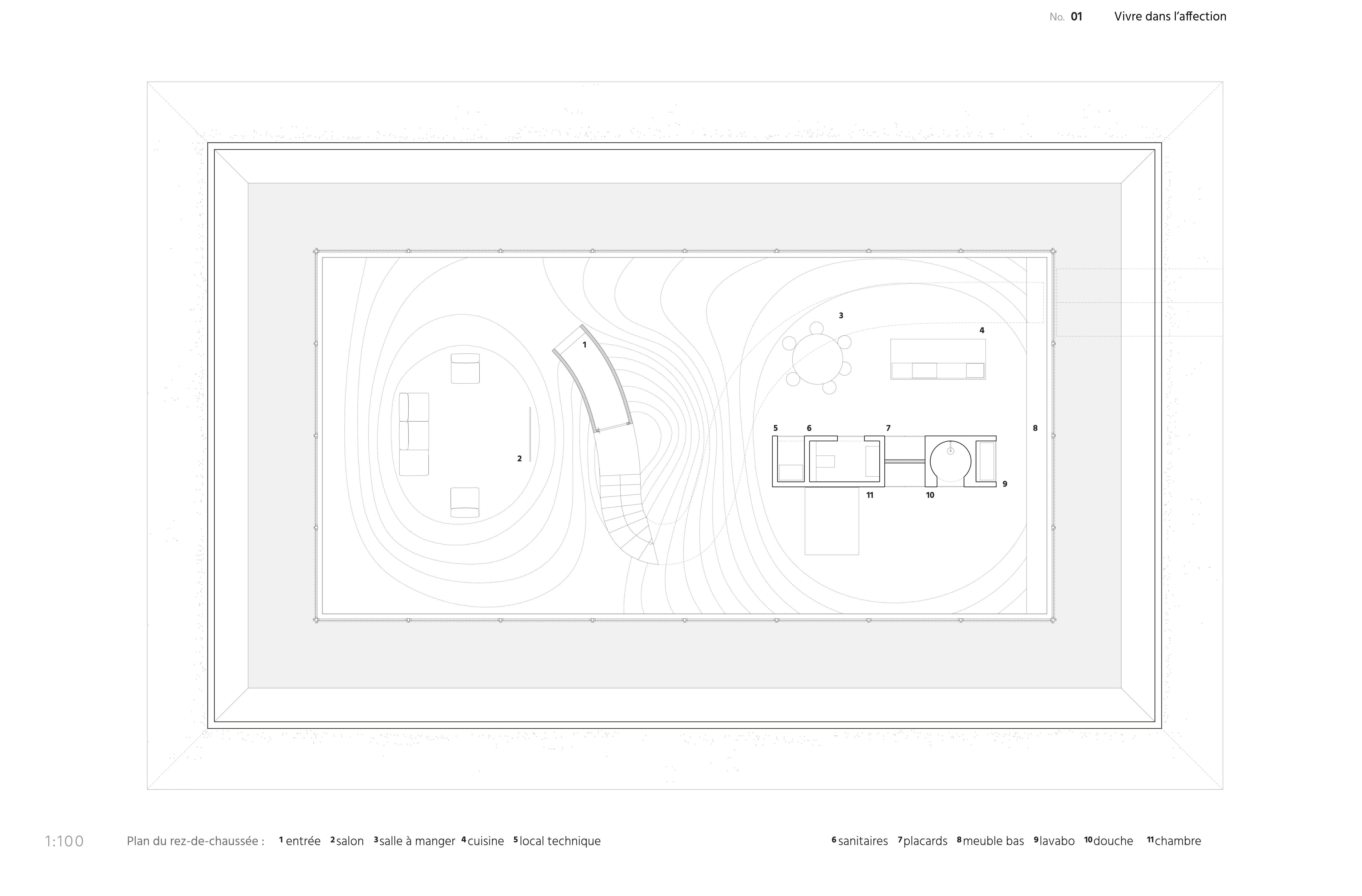
Task: Click 'Plan du rez-de-chaussée' caption
Action: (195, 841)
